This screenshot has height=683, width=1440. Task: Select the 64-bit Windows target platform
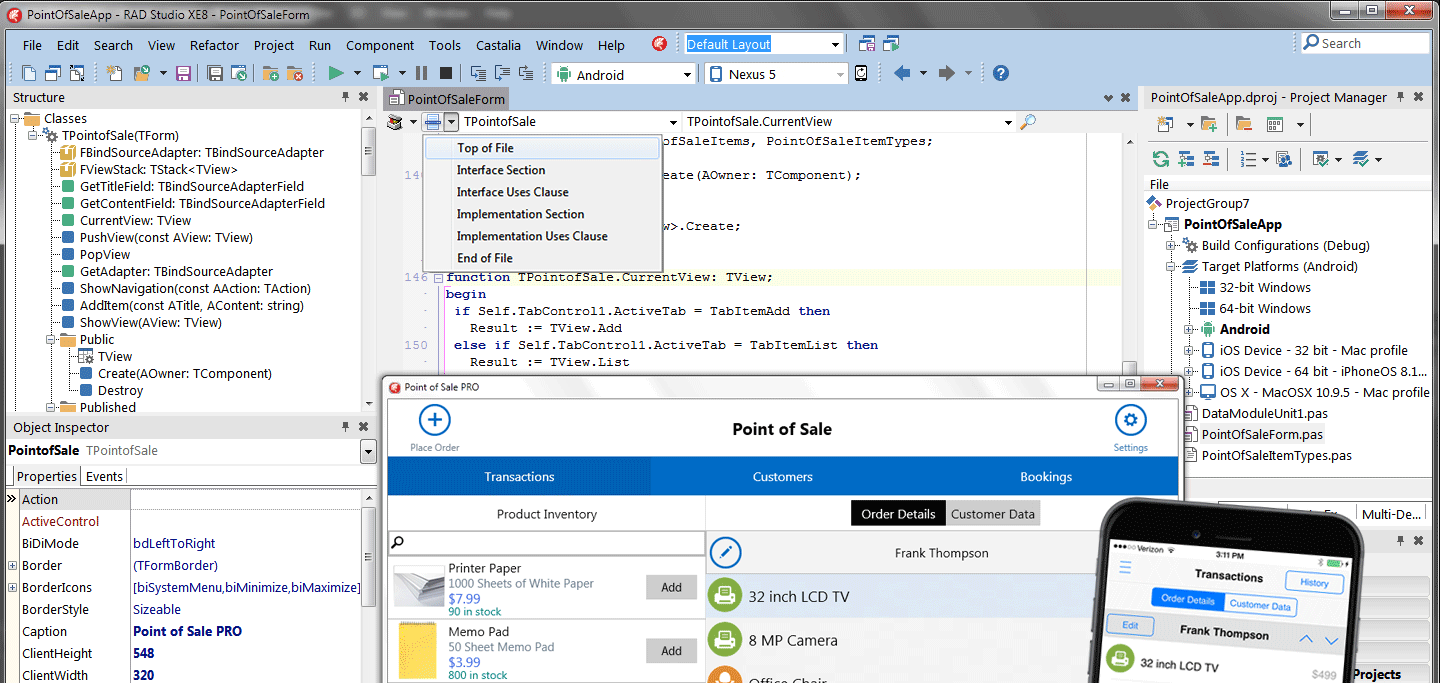click(1265, 308)
